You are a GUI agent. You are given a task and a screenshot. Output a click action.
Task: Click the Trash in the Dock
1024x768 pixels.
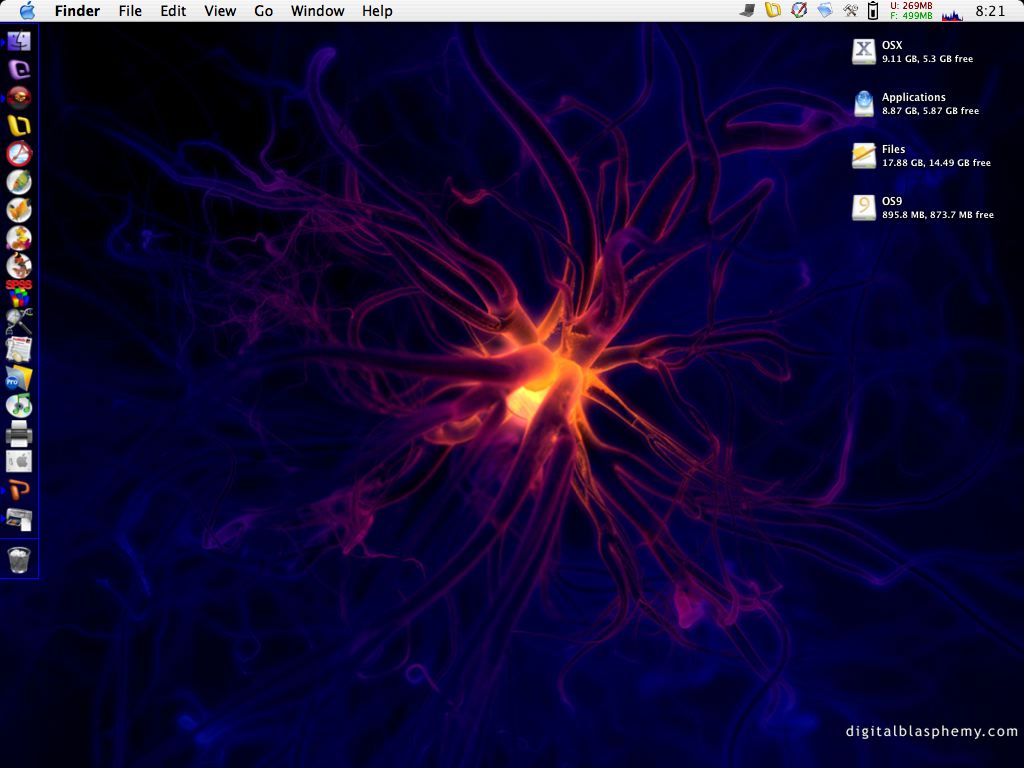19,560
